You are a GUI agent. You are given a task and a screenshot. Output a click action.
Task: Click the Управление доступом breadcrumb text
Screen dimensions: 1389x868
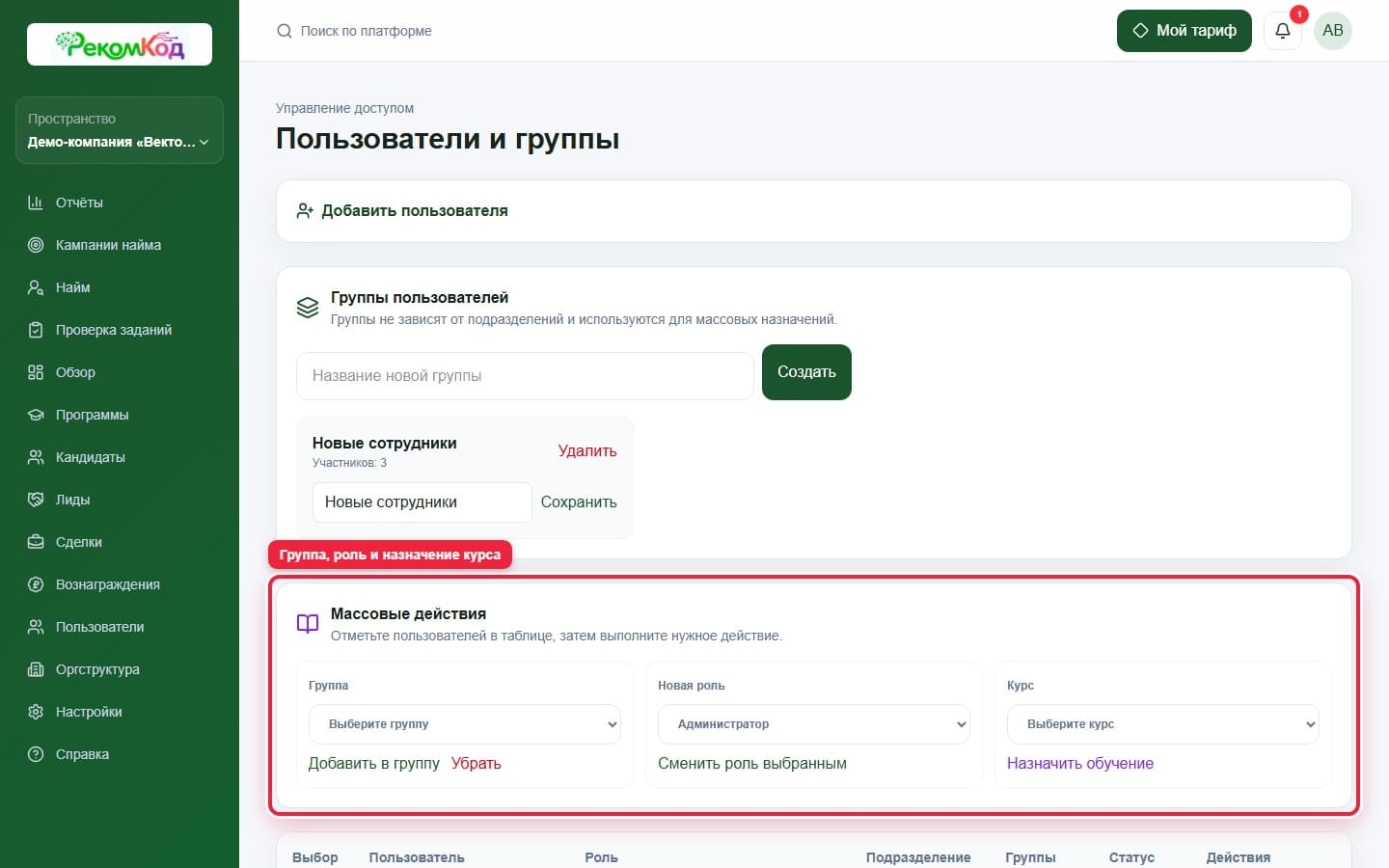344,108
